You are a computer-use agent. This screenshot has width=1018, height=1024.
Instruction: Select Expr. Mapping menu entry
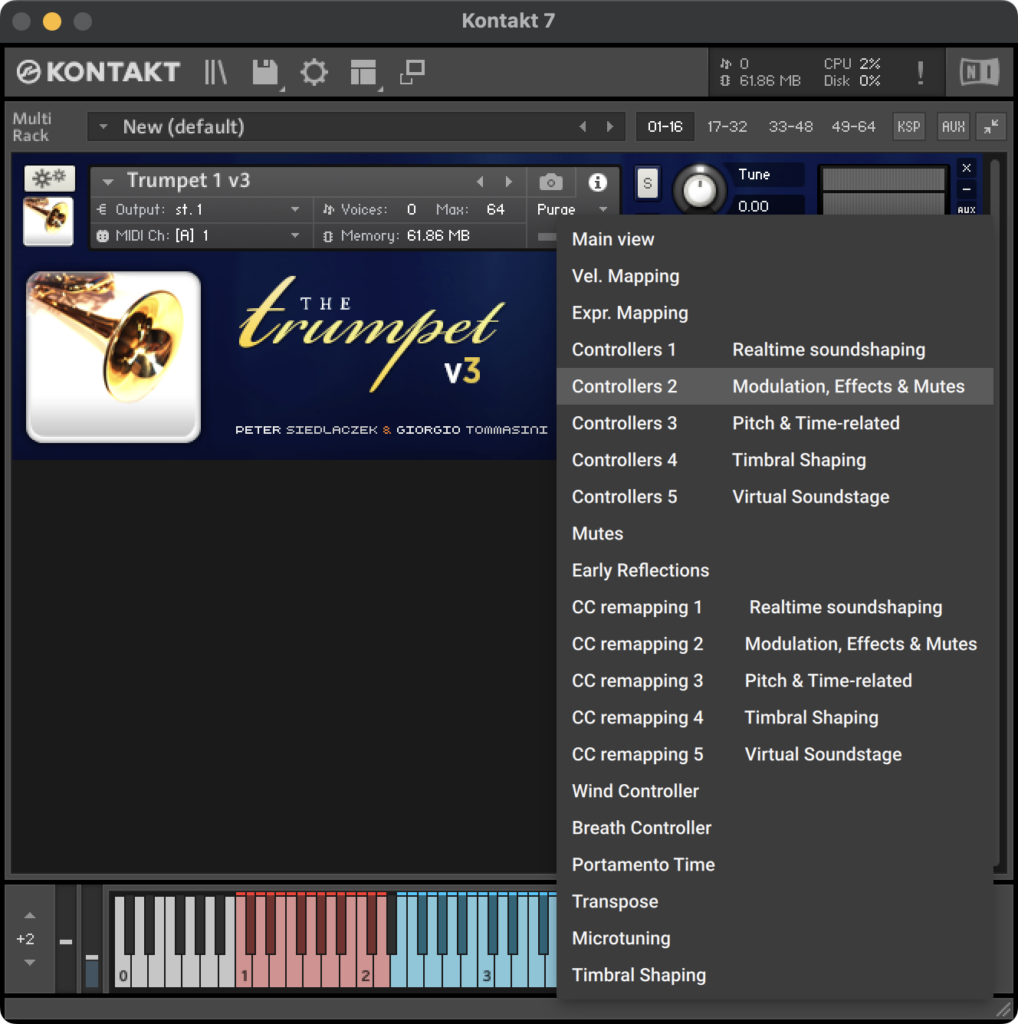(775, 313)
